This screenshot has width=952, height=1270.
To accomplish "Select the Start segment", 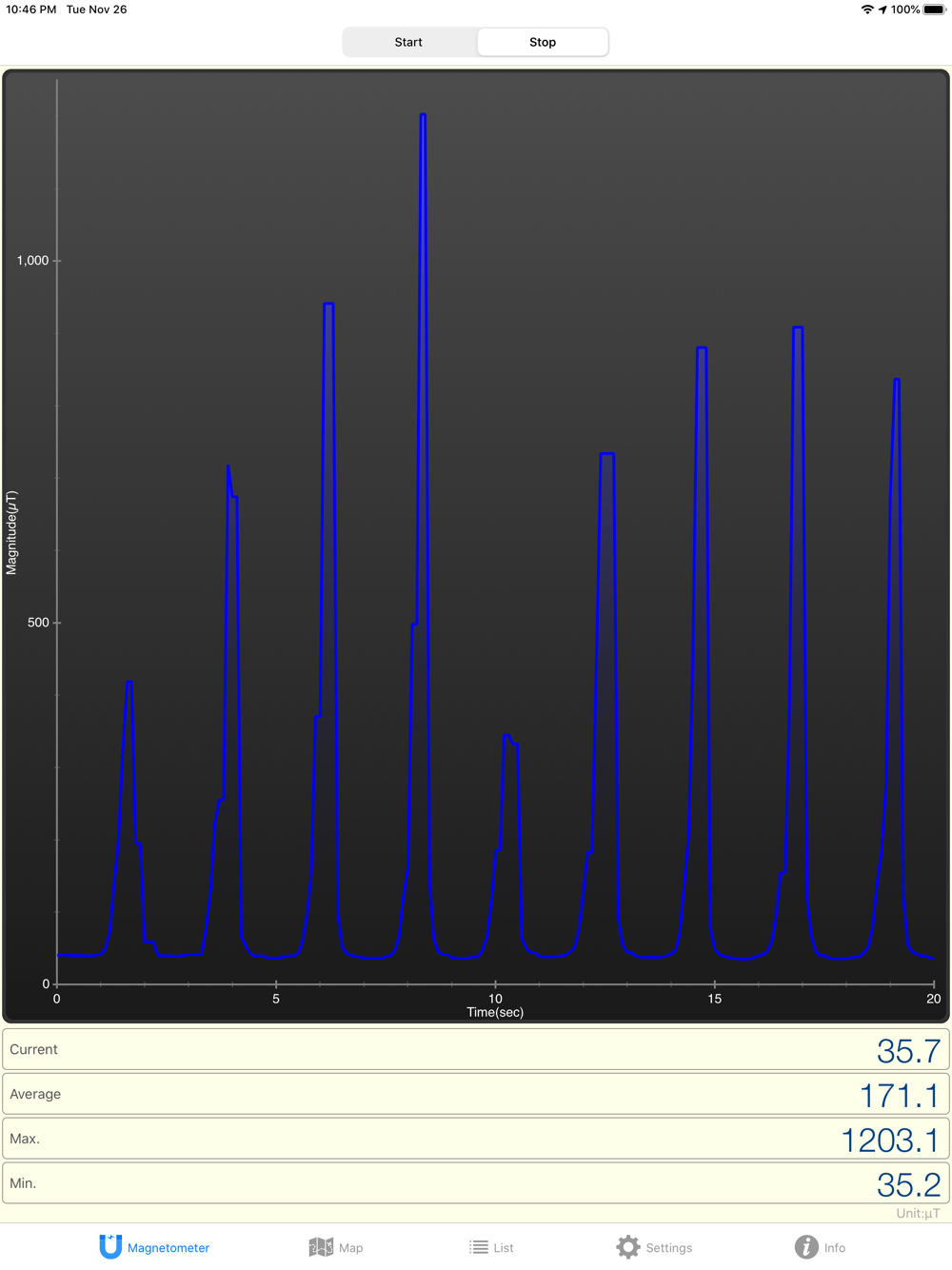I will tap(409, 42).
